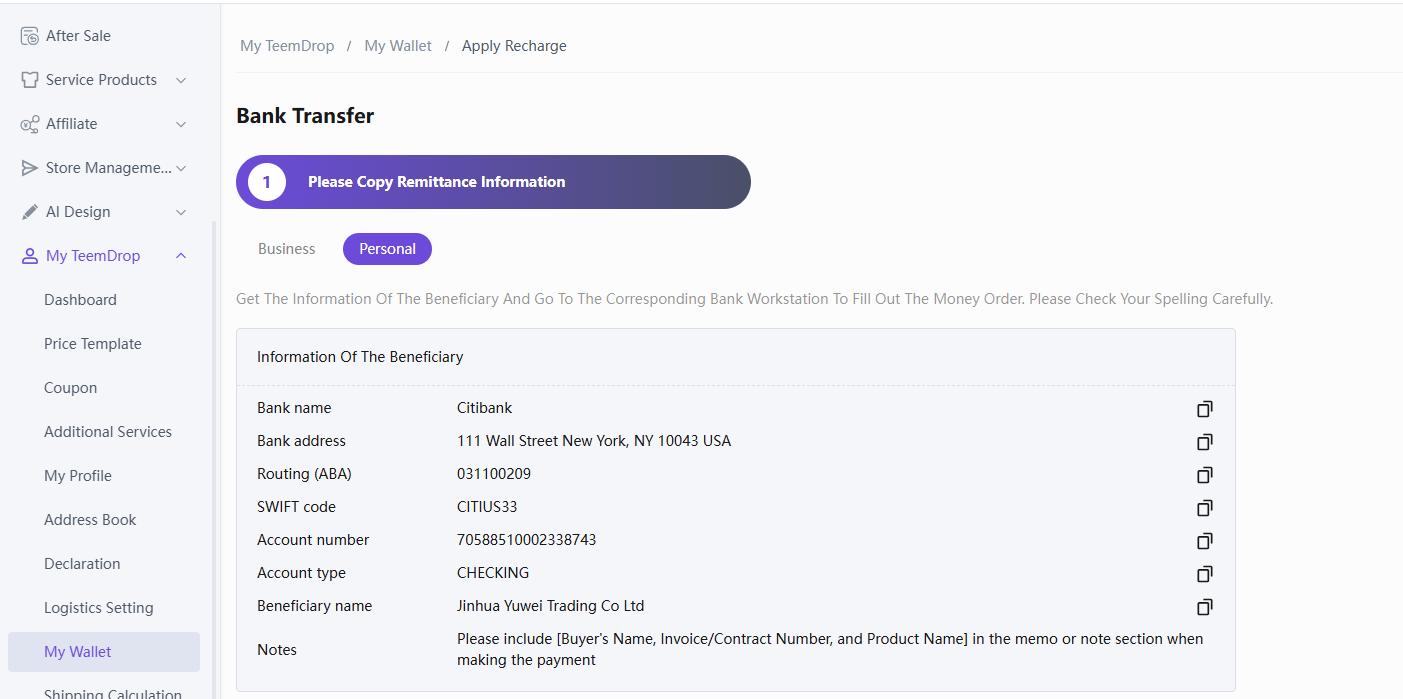This screenshot has width=1403, height=699.
Task: Open My Wallet breadcrumb link
Action: 398,46
